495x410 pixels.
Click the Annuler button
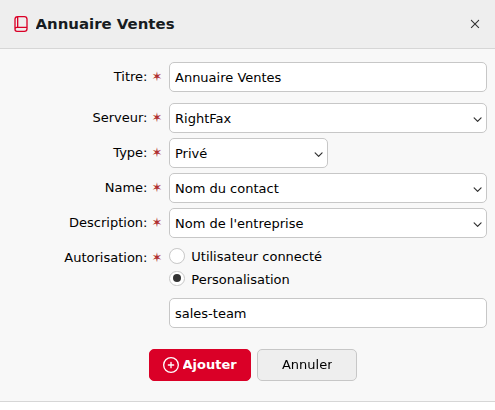tap(307, 365)
